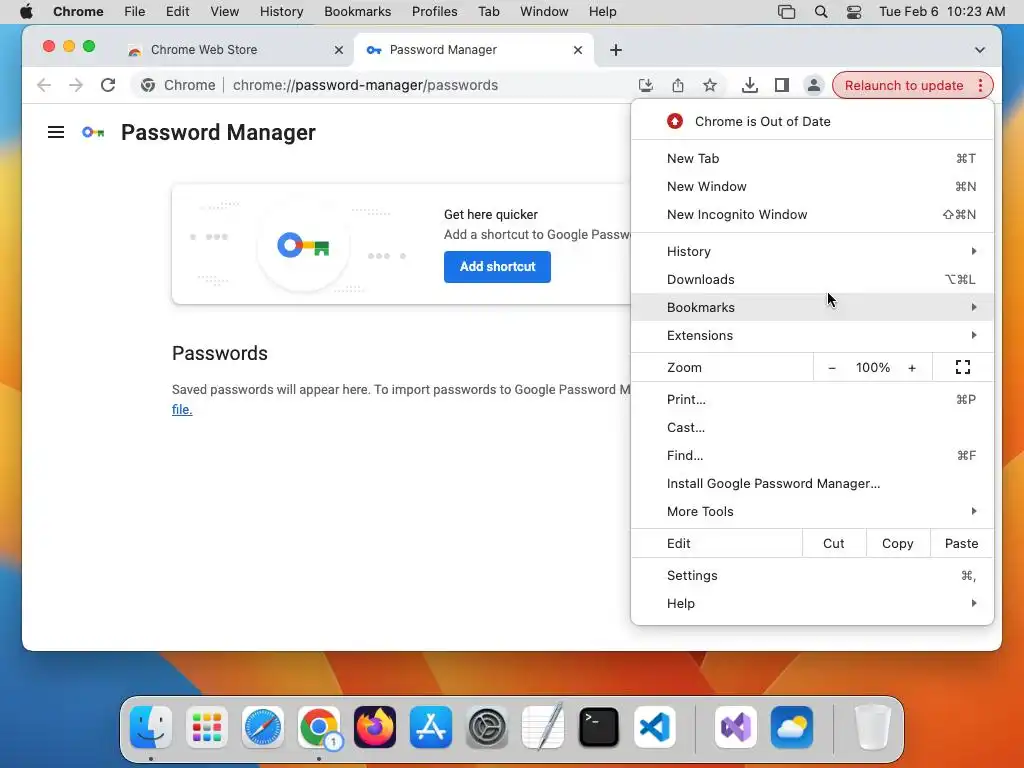This screenshot has width=1024, height=768.
Task: Select New Tab from the menu
Action: pyautogui.click(x=812, y=159)
